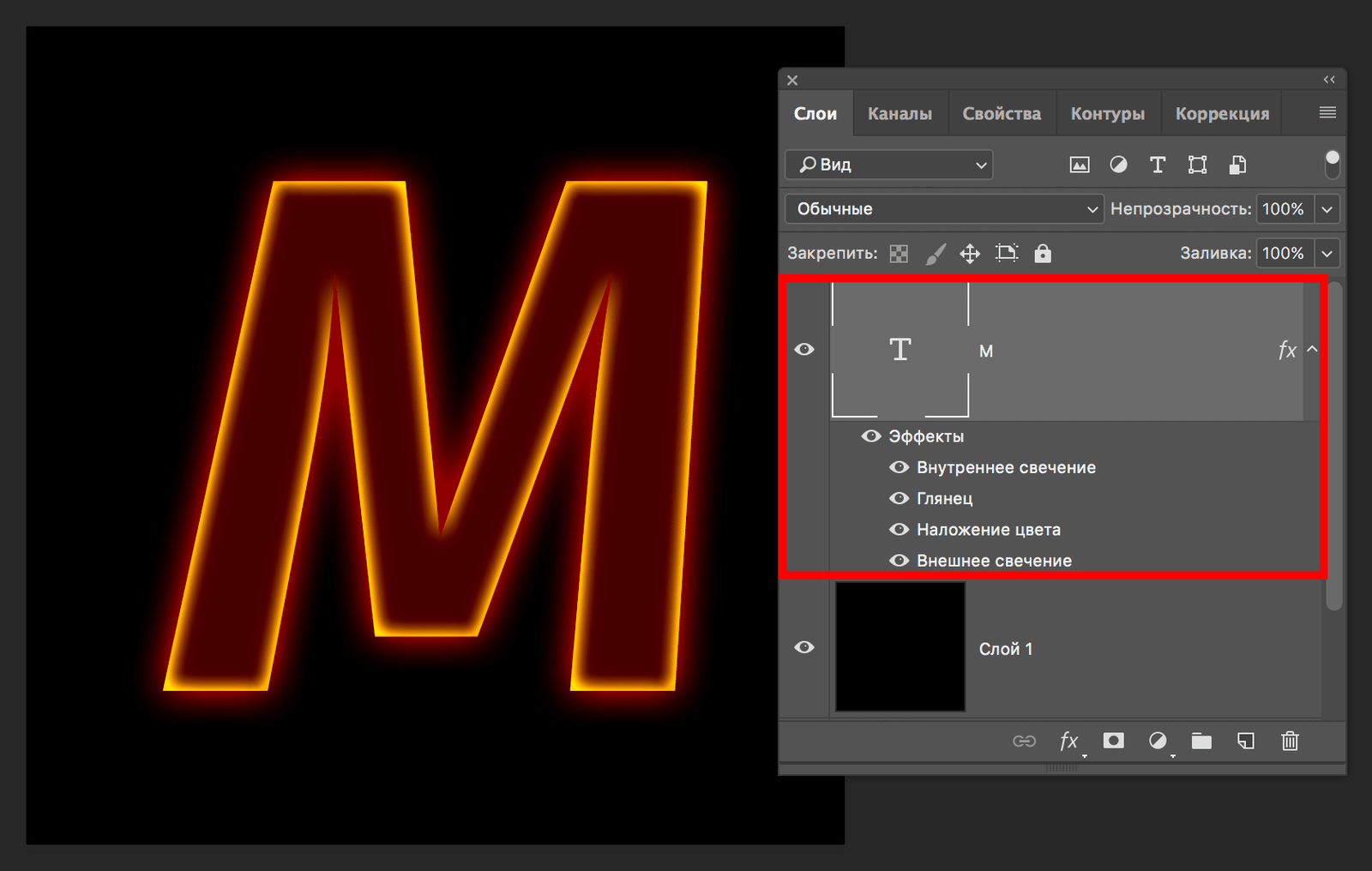The width and height of the screenshot is (1372, 871).
Task: Click the lock all attributes padlock icon
Action: click(1042, 254)
